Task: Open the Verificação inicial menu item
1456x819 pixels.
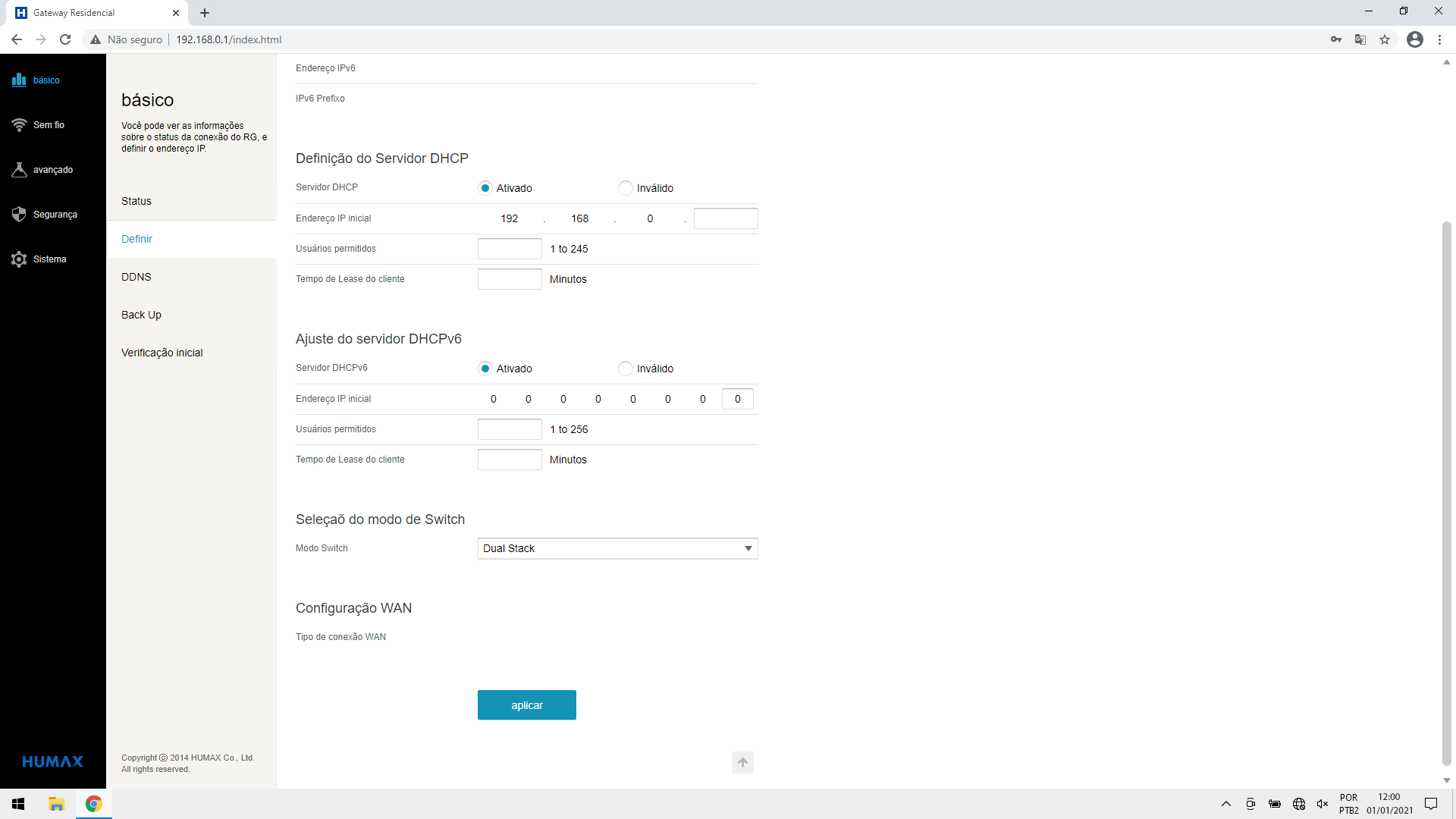Action: click(191, 353)
